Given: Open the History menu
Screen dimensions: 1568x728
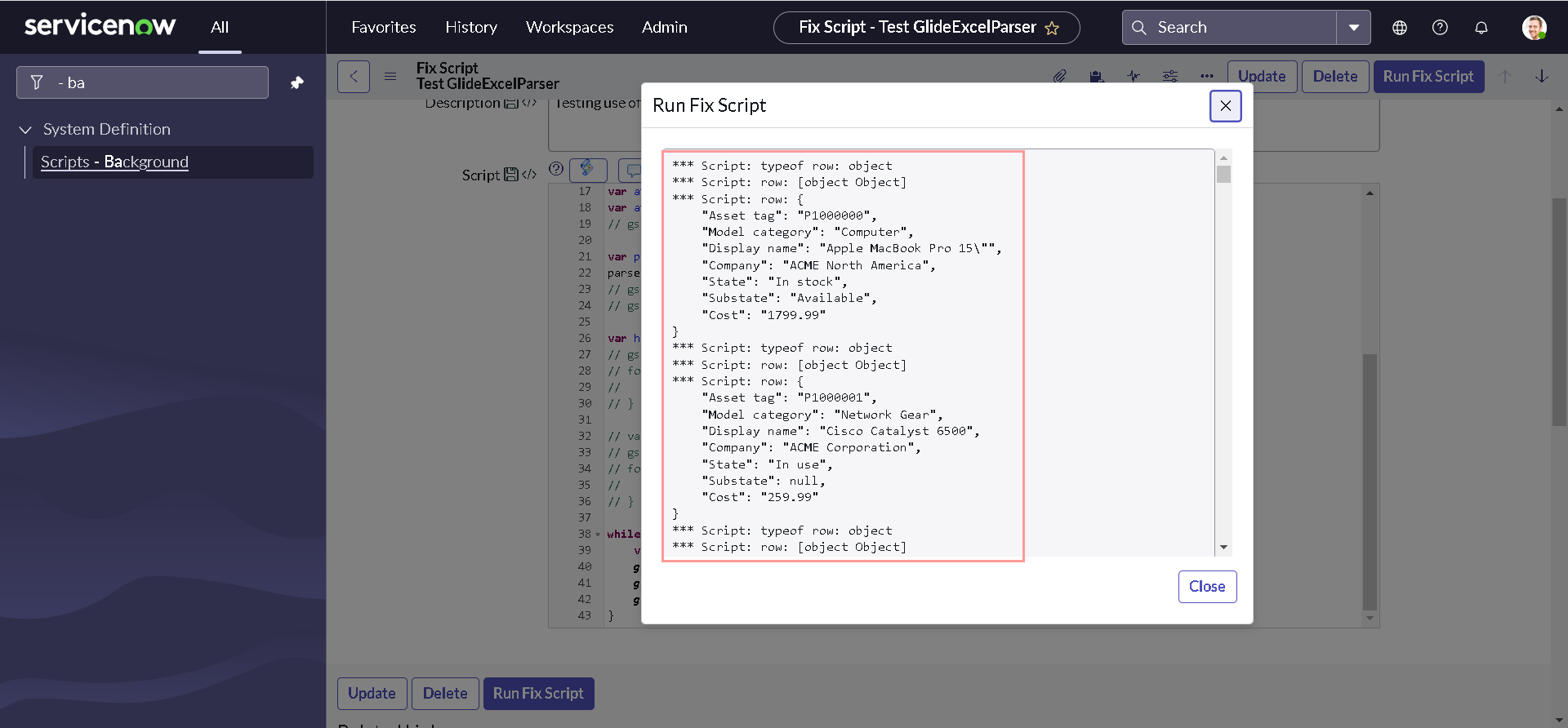Looking at the screenshot, I should [x=471, y=27].
